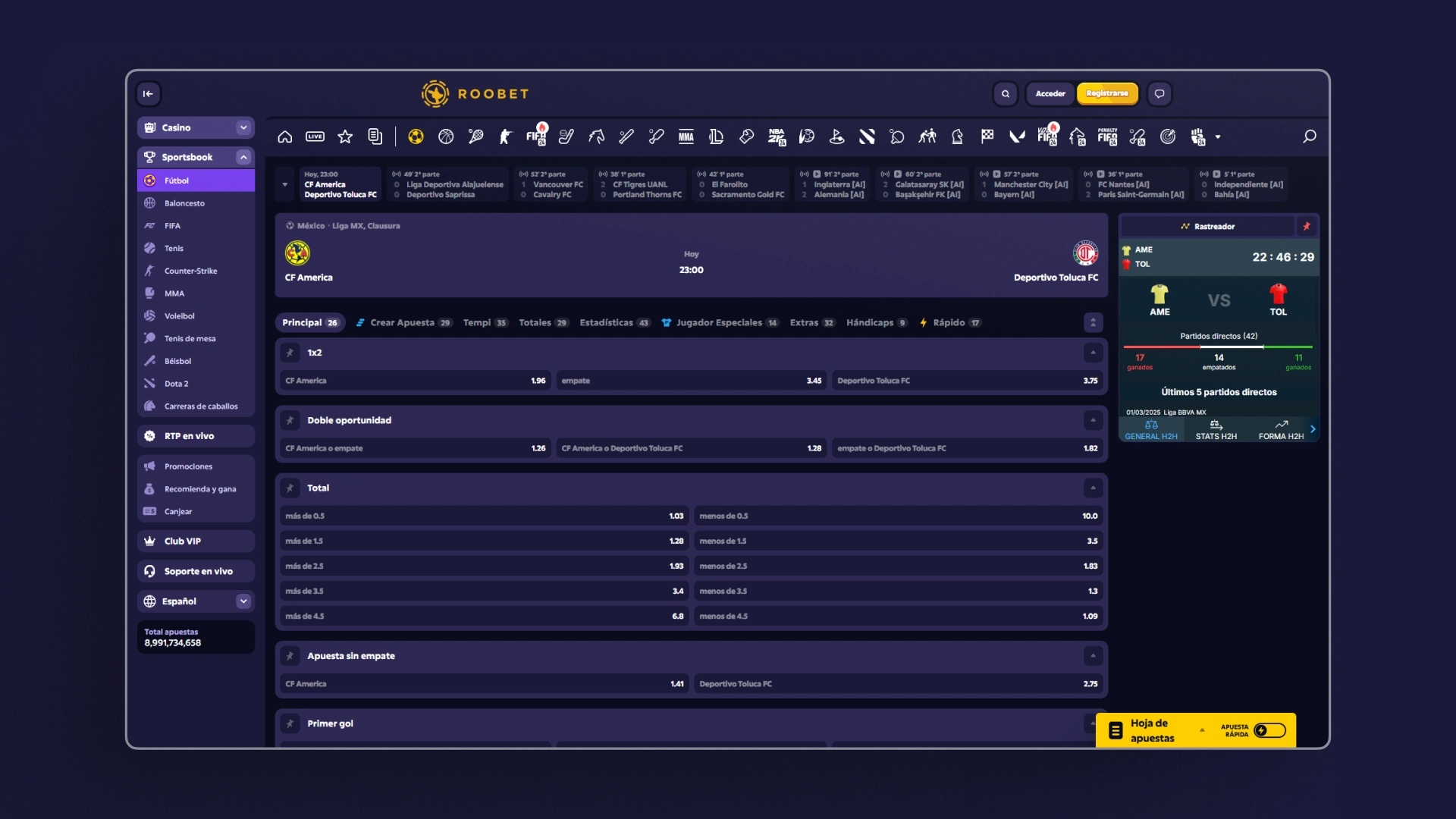Show next tracker panel with right arrow
The image size is (1456, 819).
tap(1313, 429)
